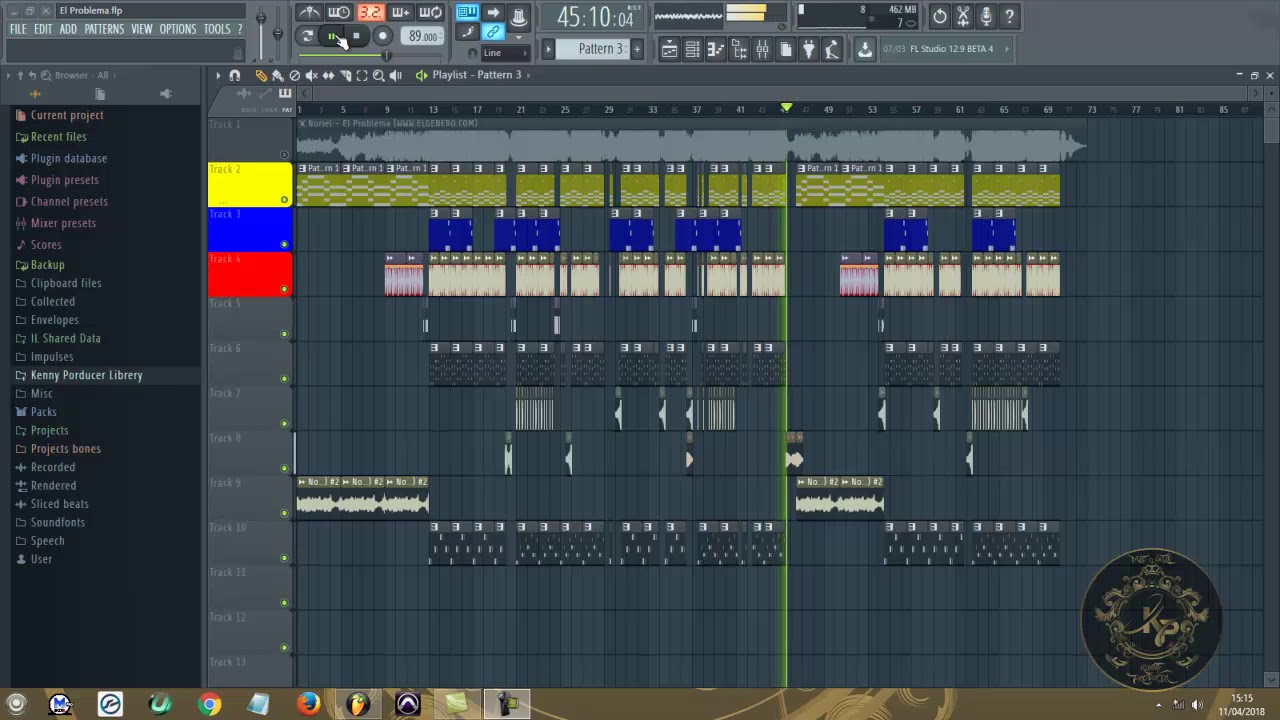Switch pattern/song mode button
This screenshot has height=720, width=1280.
coord(307,36)
